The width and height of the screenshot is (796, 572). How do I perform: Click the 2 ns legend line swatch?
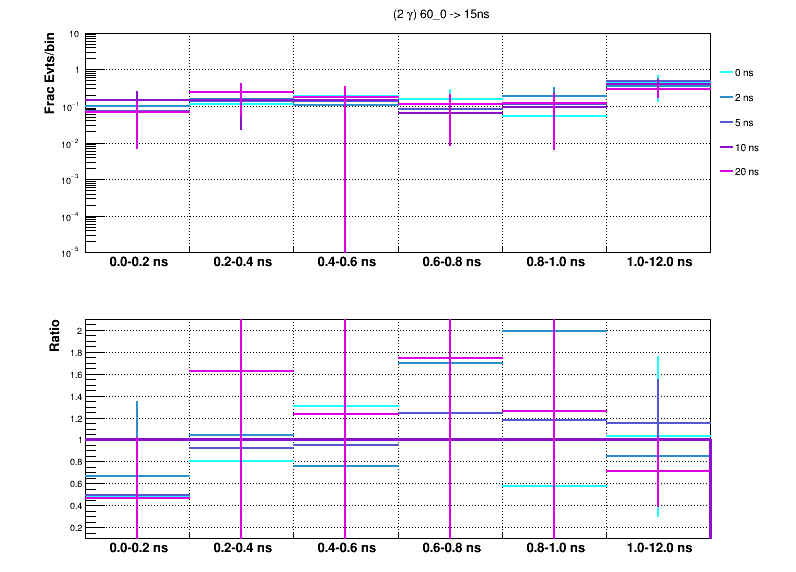pos(727,98)
